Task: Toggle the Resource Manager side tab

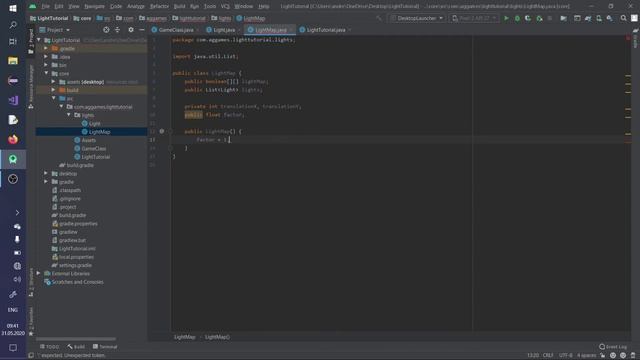Action: [31, 87]
